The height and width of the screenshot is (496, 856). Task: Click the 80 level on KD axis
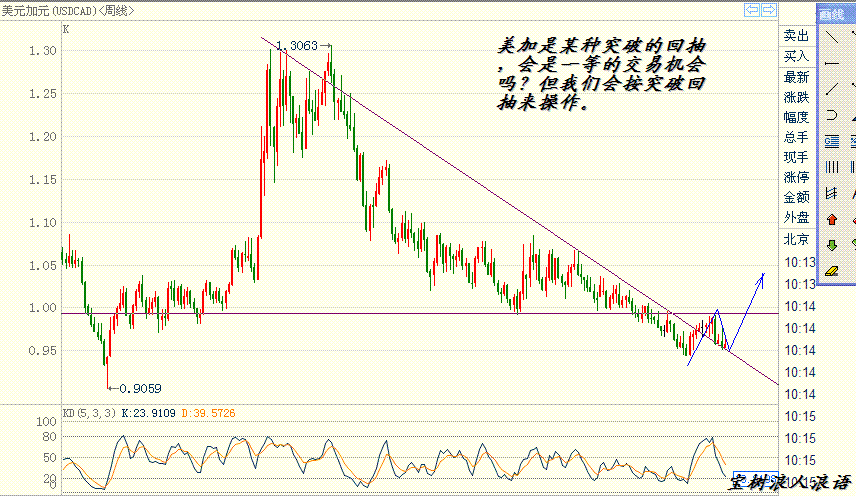(49, 437)
